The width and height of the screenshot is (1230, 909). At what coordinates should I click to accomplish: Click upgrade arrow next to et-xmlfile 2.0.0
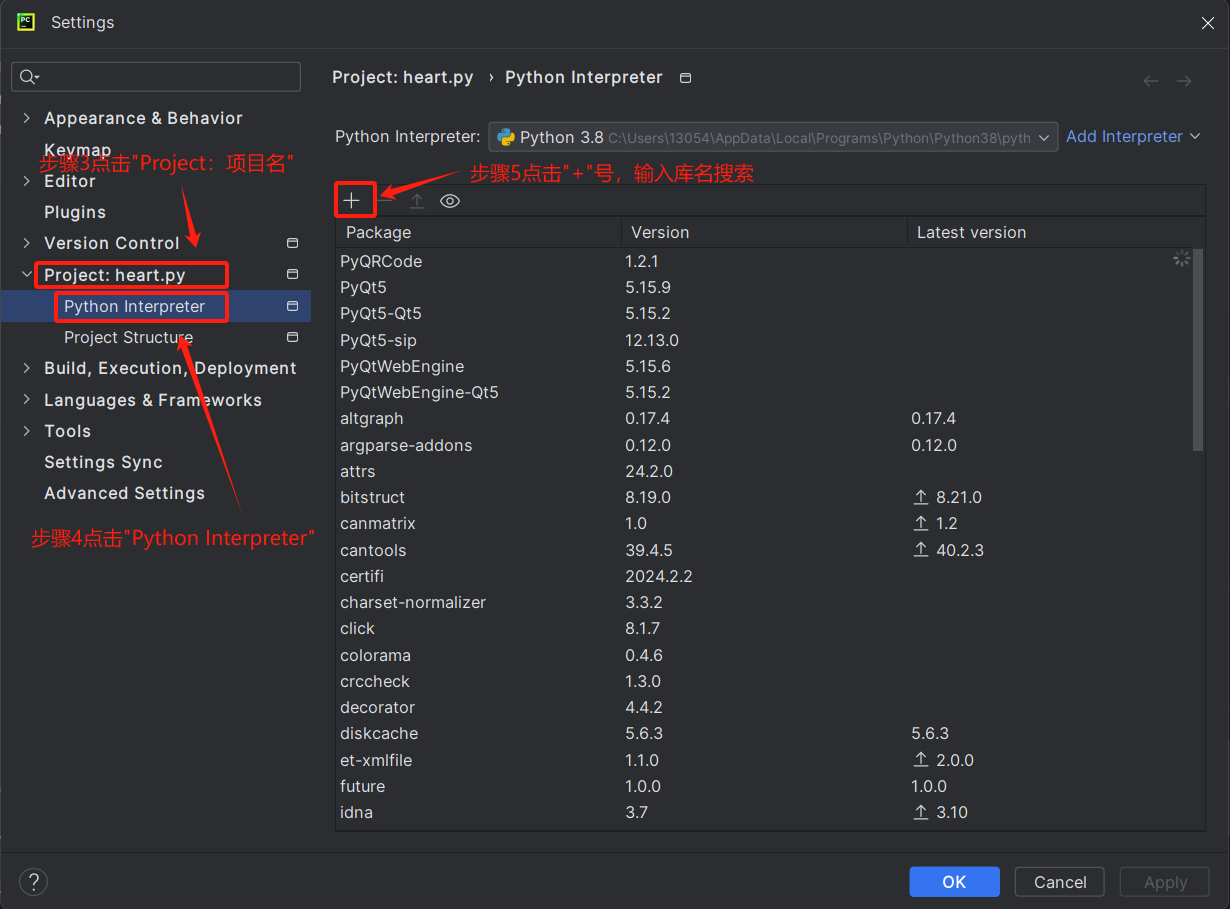coord(921,760)
